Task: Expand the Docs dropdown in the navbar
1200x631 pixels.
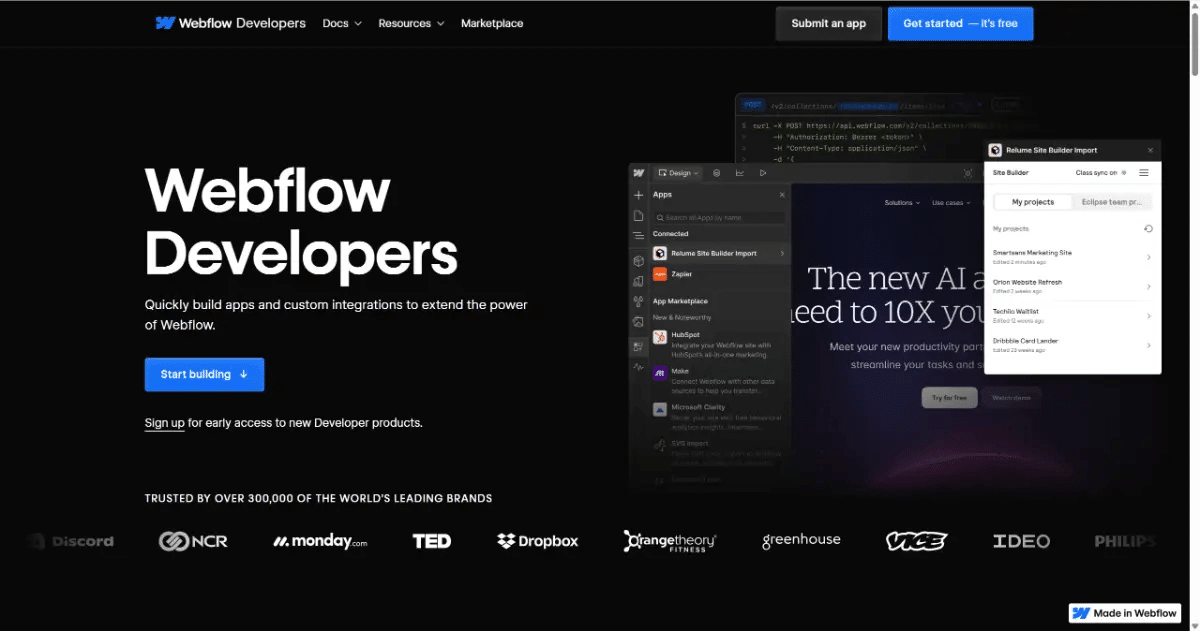Action: point(341,23)
